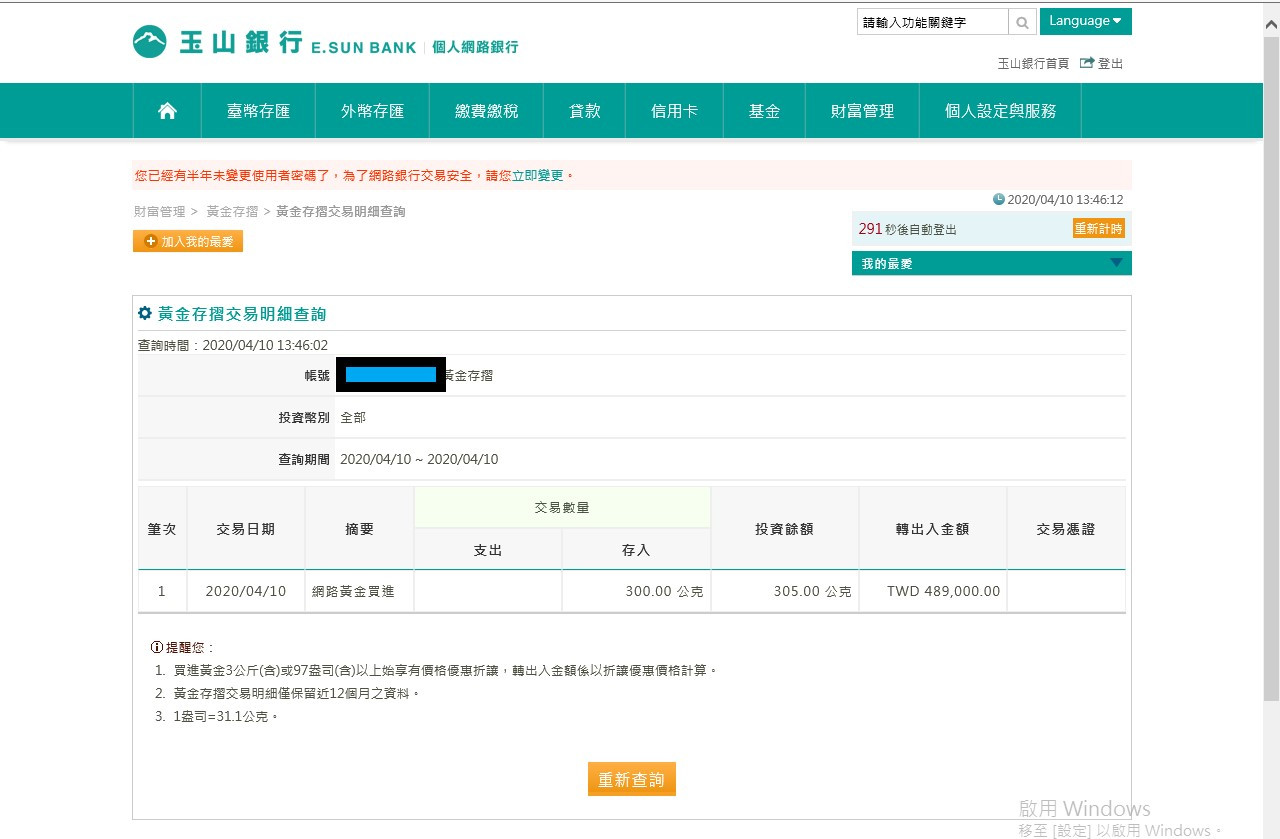Click the 立即變更 password link
1280x839 pixels.
tap(538, 176)
